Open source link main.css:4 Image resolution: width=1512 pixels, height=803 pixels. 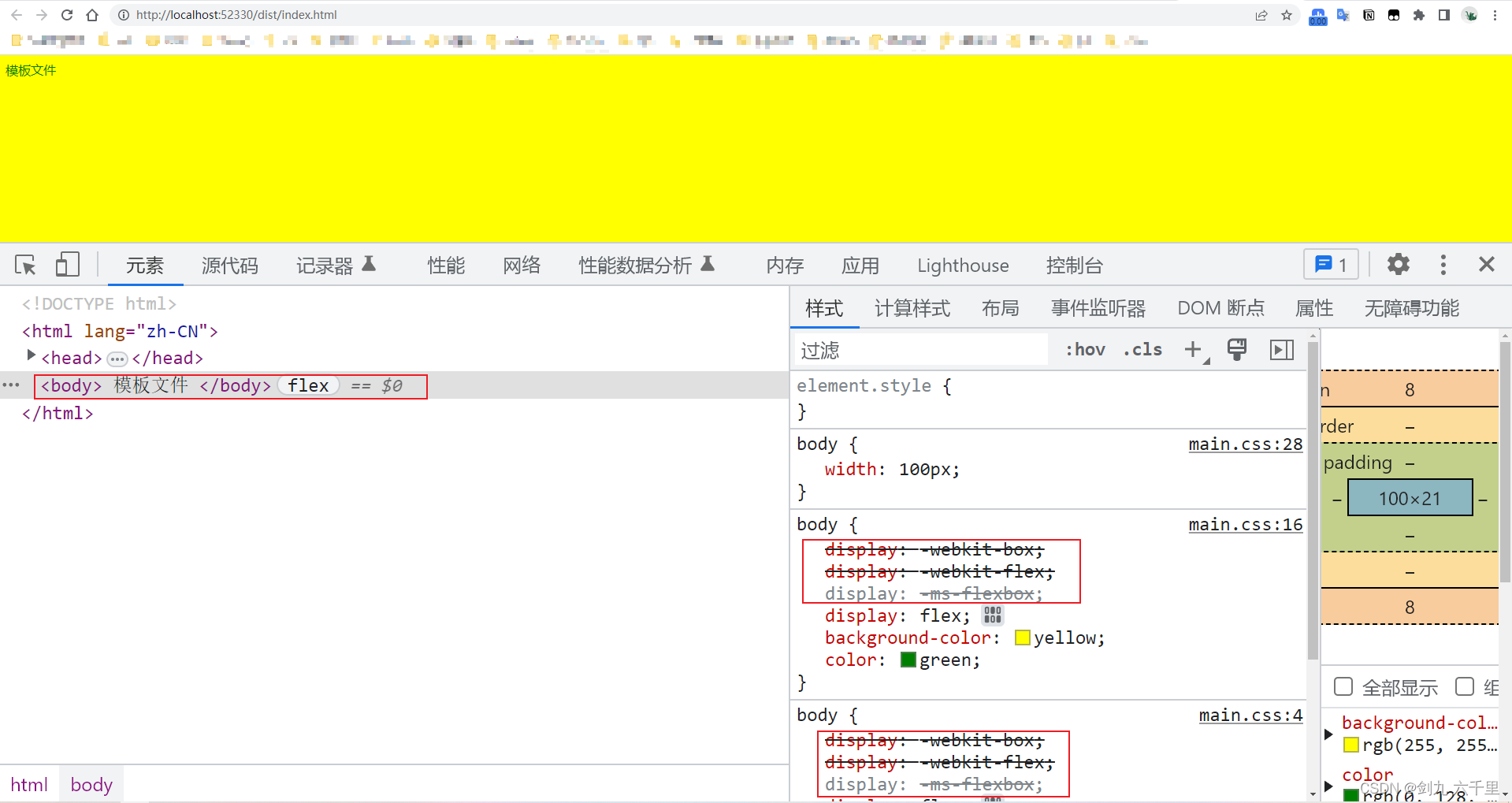pos(1250,716)
